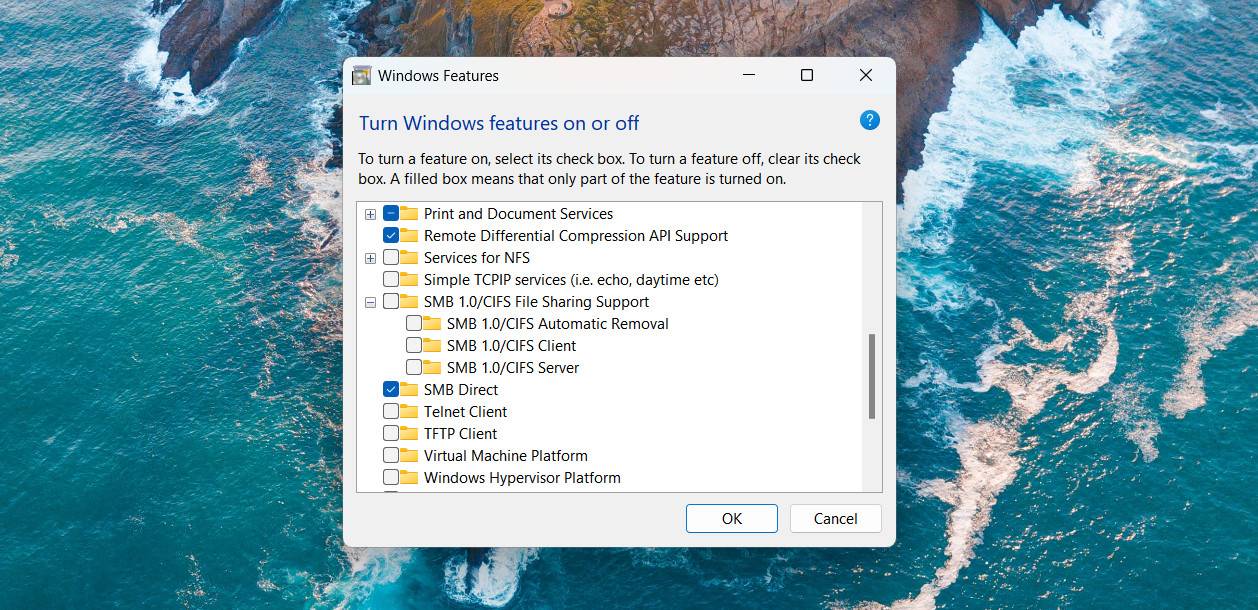Collapse the SMB 1.0/CIFS File Sharing Support node
The height and width of the screenshot is (610, 1258).
370,302
